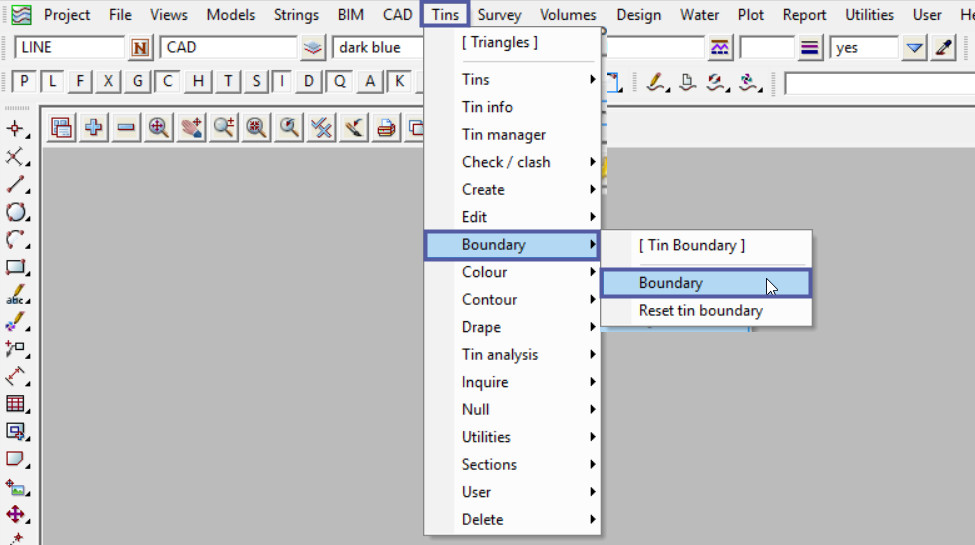Click the hand pan view icon
Screen dimensions: 975x545
(191, 127)
